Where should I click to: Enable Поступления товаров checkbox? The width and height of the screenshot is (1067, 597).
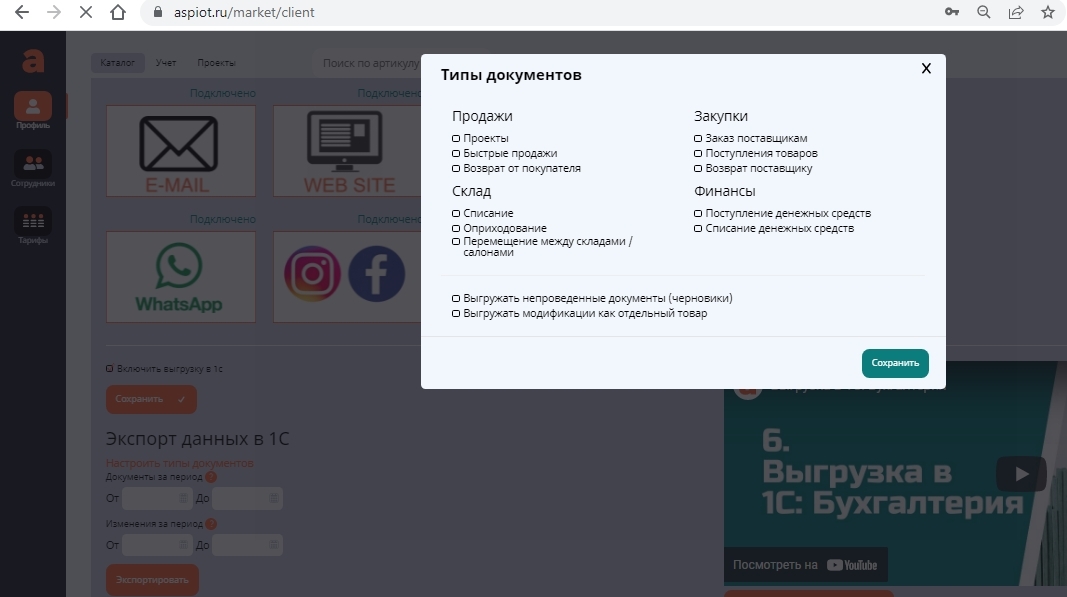(697, 153)
